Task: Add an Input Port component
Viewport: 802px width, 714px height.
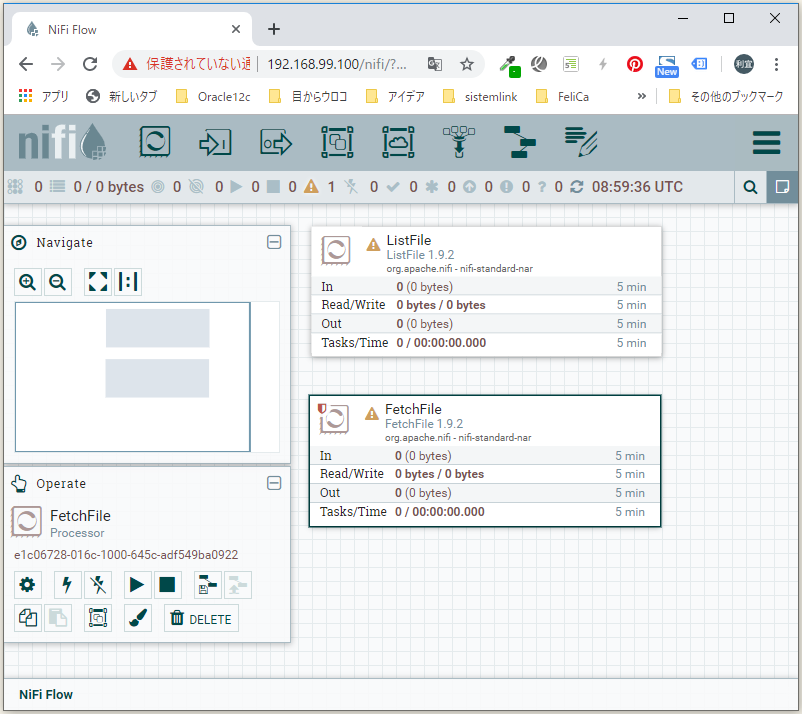Action: (215, 142)
